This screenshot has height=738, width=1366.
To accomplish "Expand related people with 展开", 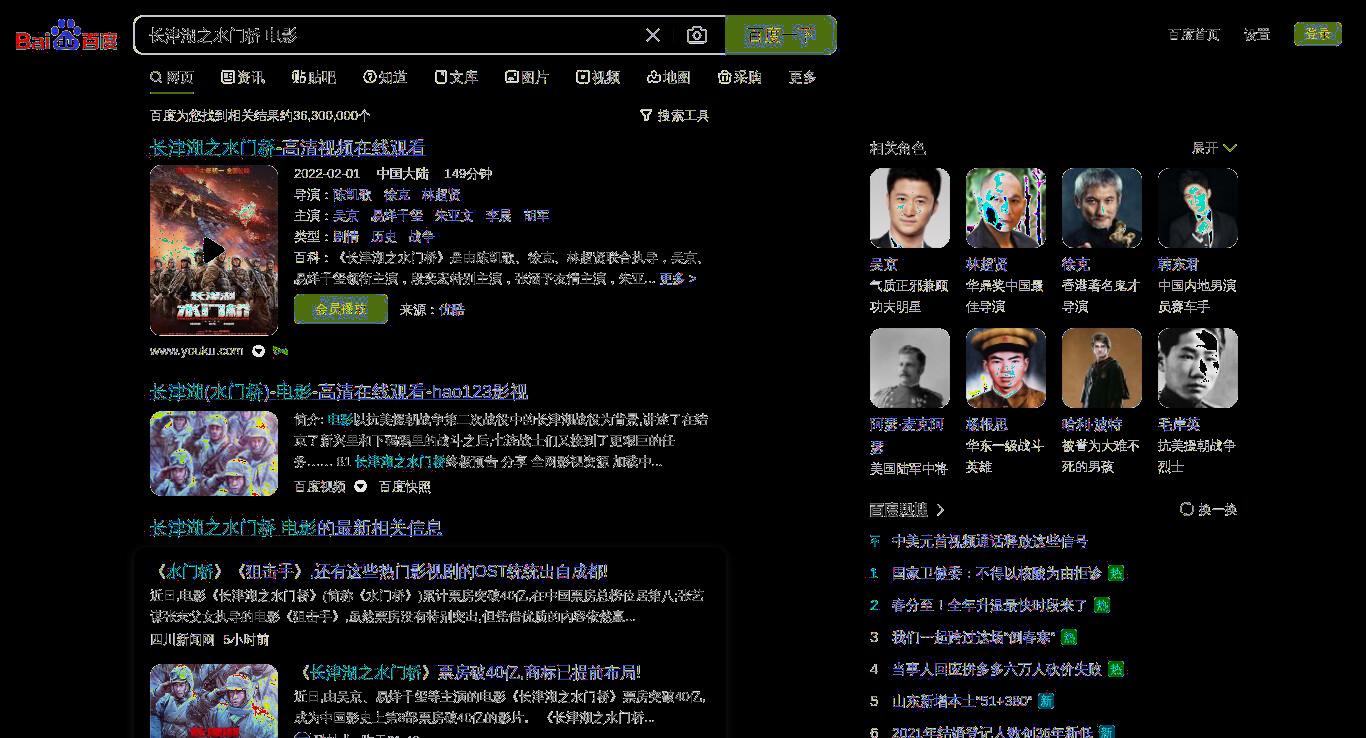I will click(x=1214, y=148).
